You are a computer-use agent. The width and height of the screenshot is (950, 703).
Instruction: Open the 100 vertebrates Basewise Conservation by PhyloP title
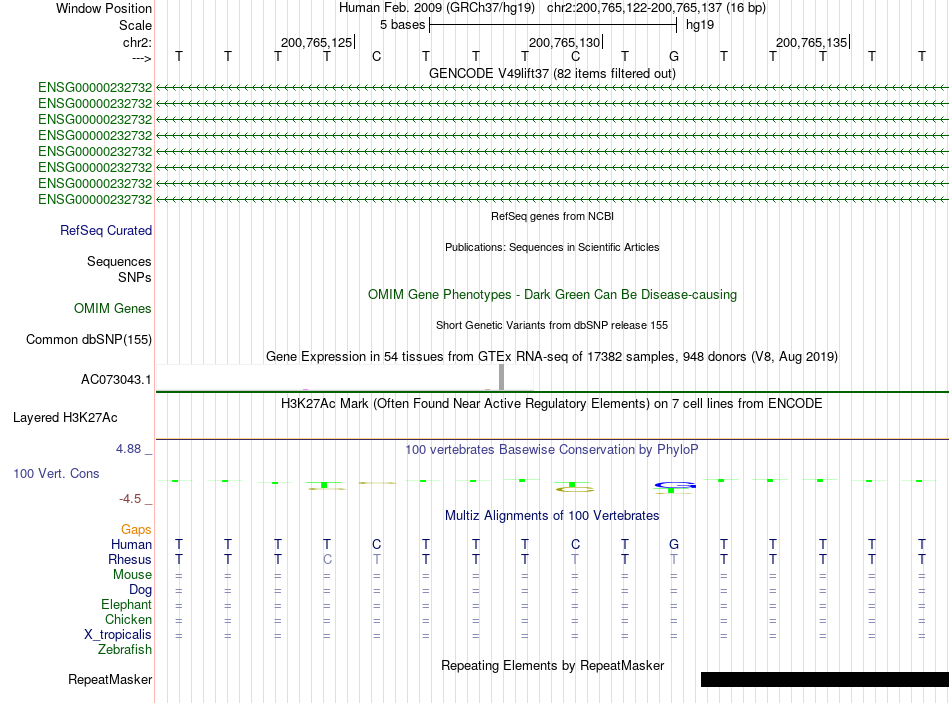(552, 450)
